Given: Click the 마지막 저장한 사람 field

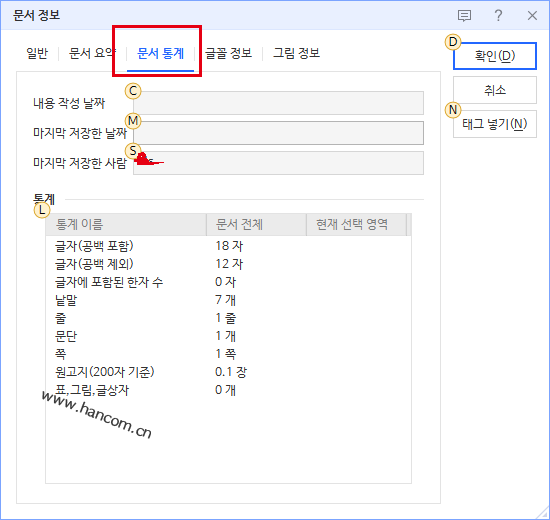Looking at the screenshot, I should click(x=279, y=163).
